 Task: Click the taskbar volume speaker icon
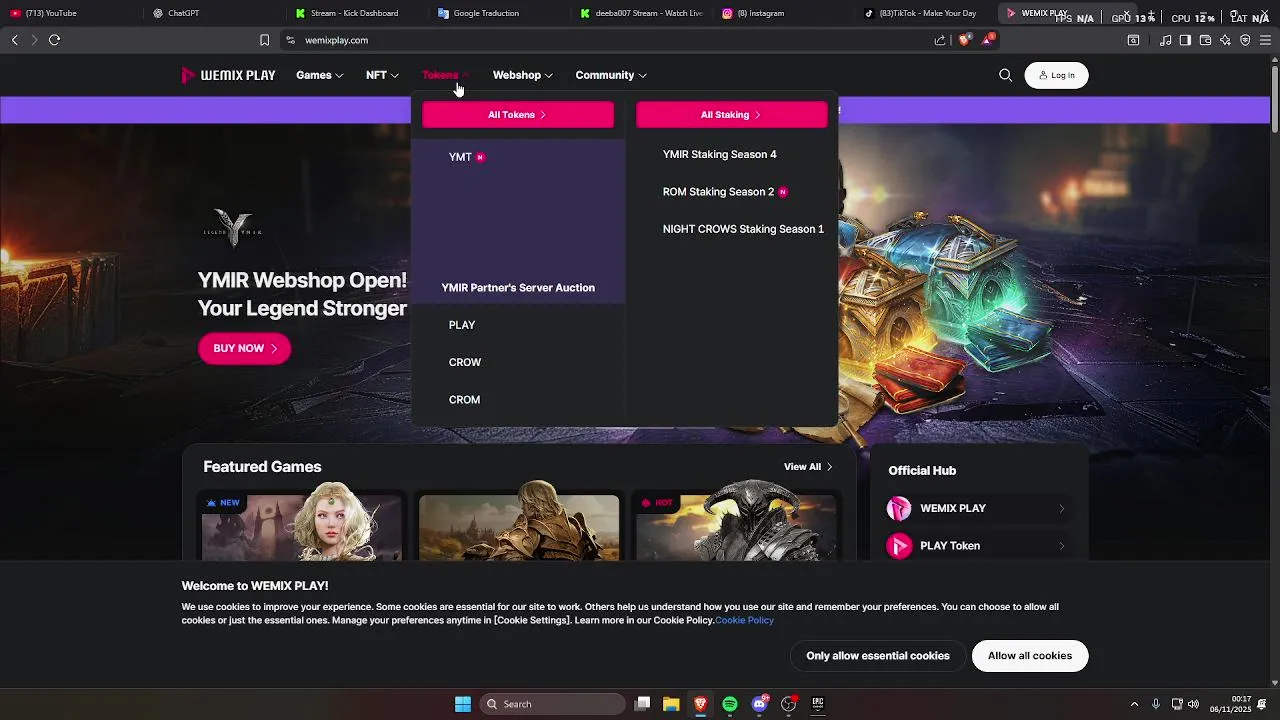click(1193, 704)
